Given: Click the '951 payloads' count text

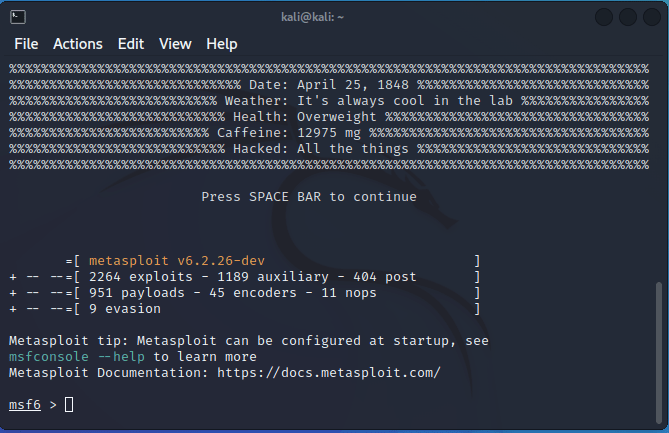Looking at the screenshot, I should [137, 293].
